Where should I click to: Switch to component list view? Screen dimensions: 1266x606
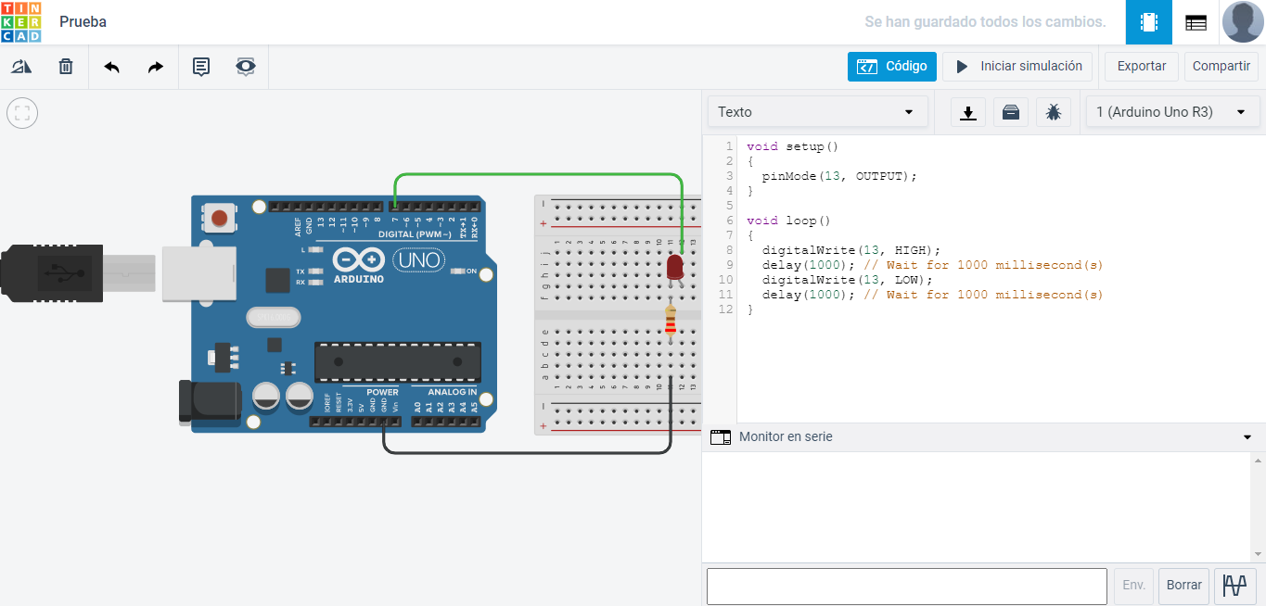(x=1195, y=22)
